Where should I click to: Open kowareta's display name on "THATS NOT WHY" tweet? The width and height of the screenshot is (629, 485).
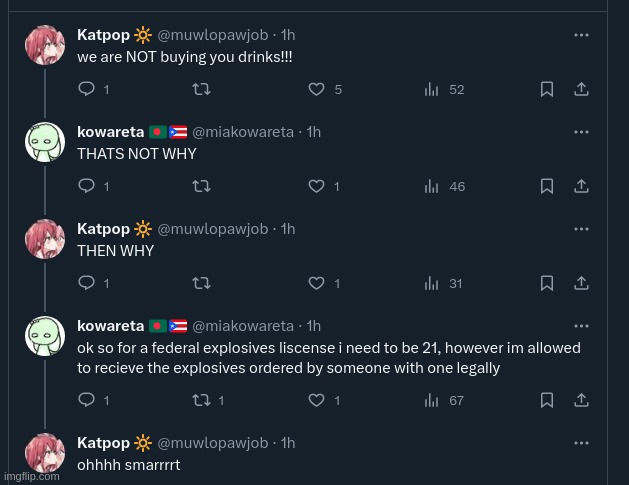[x=110, y=132]
